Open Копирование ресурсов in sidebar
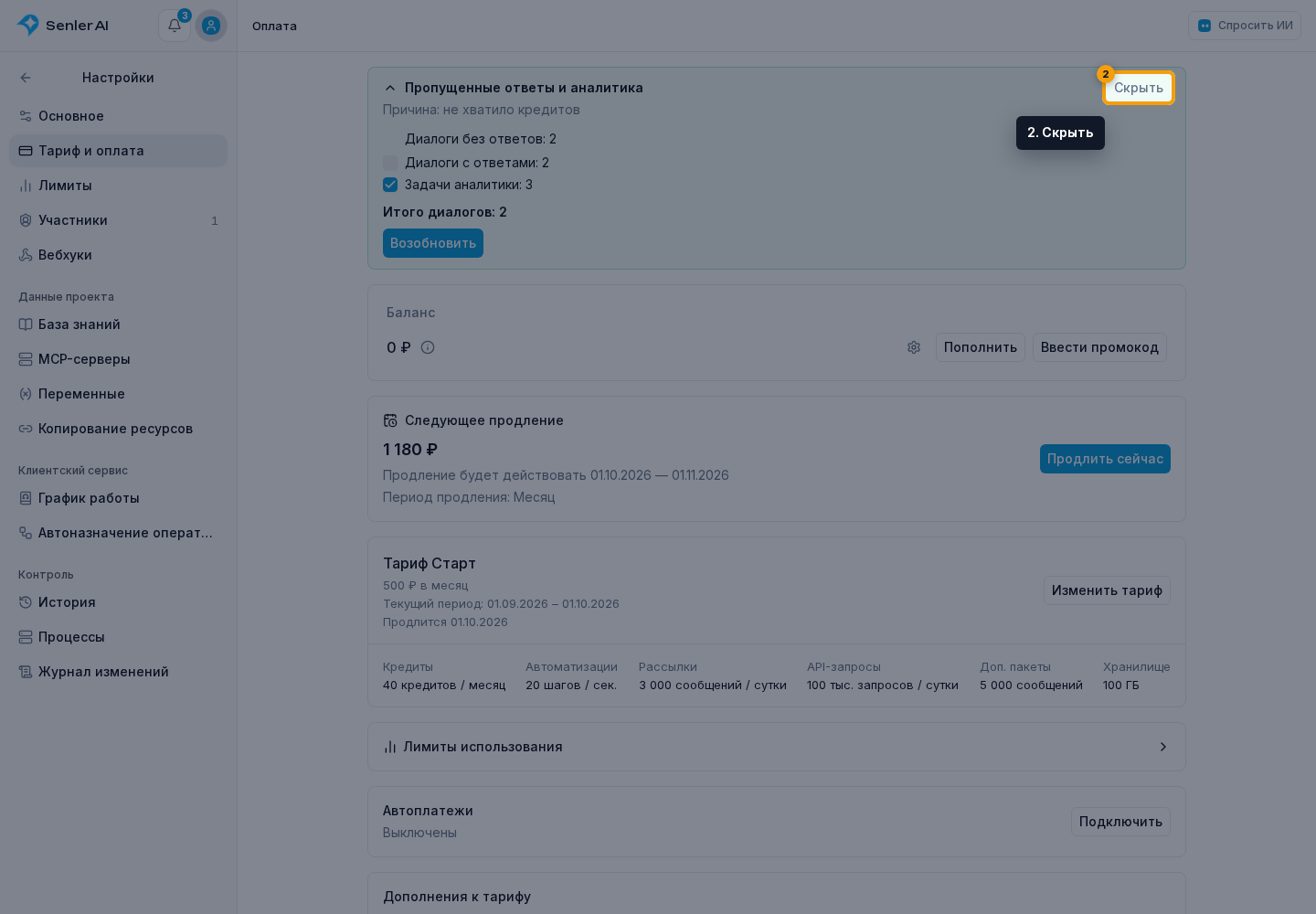Screen dimensions: 1316x914 pos(118,429)
